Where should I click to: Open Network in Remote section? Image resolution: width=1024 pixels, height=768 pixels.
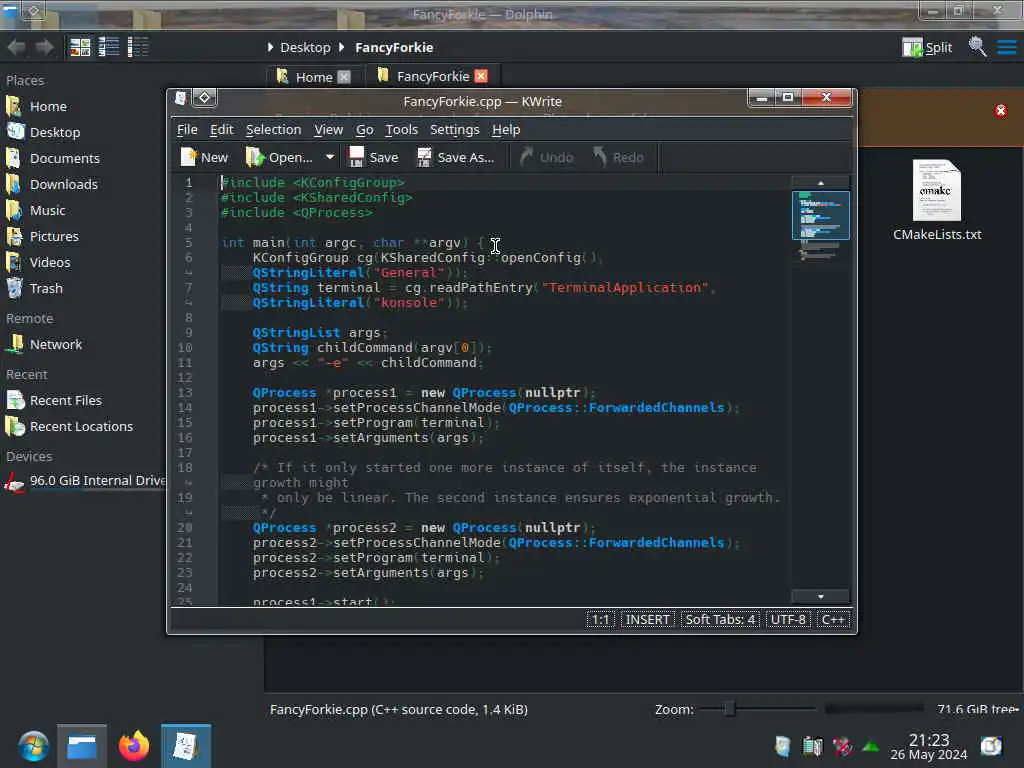tap(56, 344)
